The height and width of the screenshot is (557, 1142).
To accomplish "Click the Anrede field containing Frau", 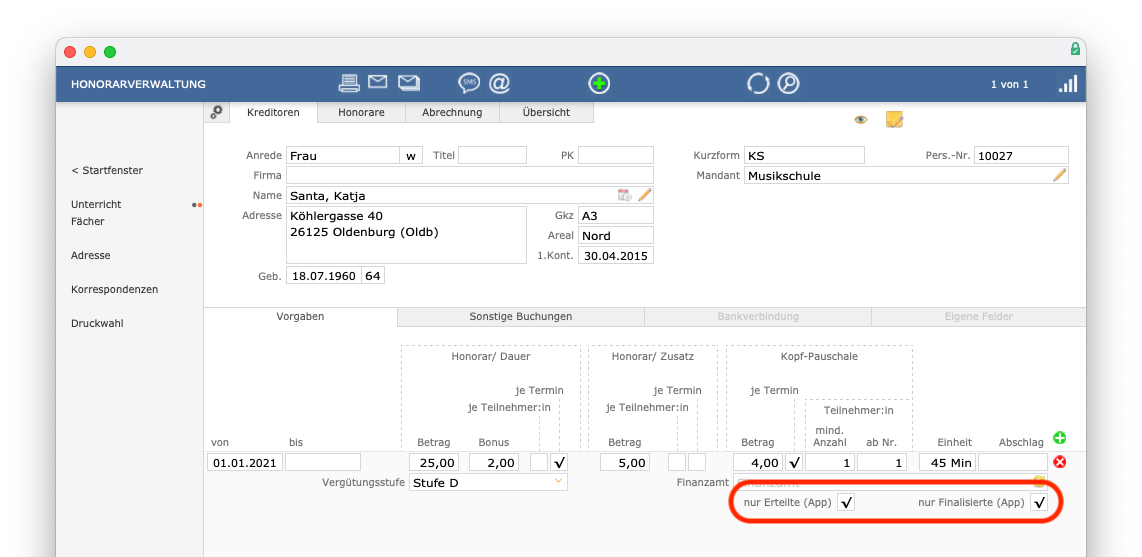I will (x=342, y=155).
